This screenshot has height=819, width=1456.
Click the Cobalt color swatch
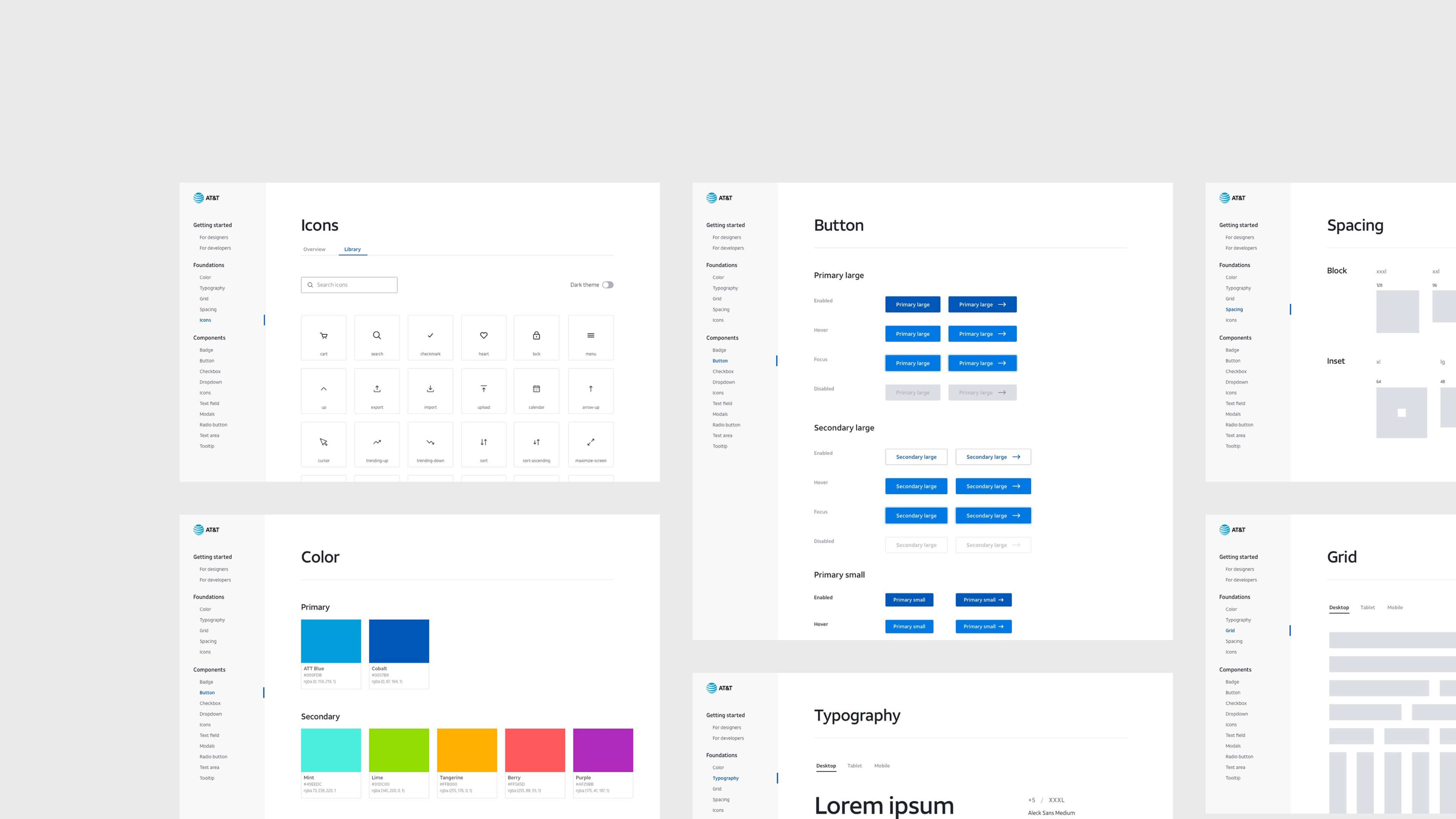pos(399,641)
